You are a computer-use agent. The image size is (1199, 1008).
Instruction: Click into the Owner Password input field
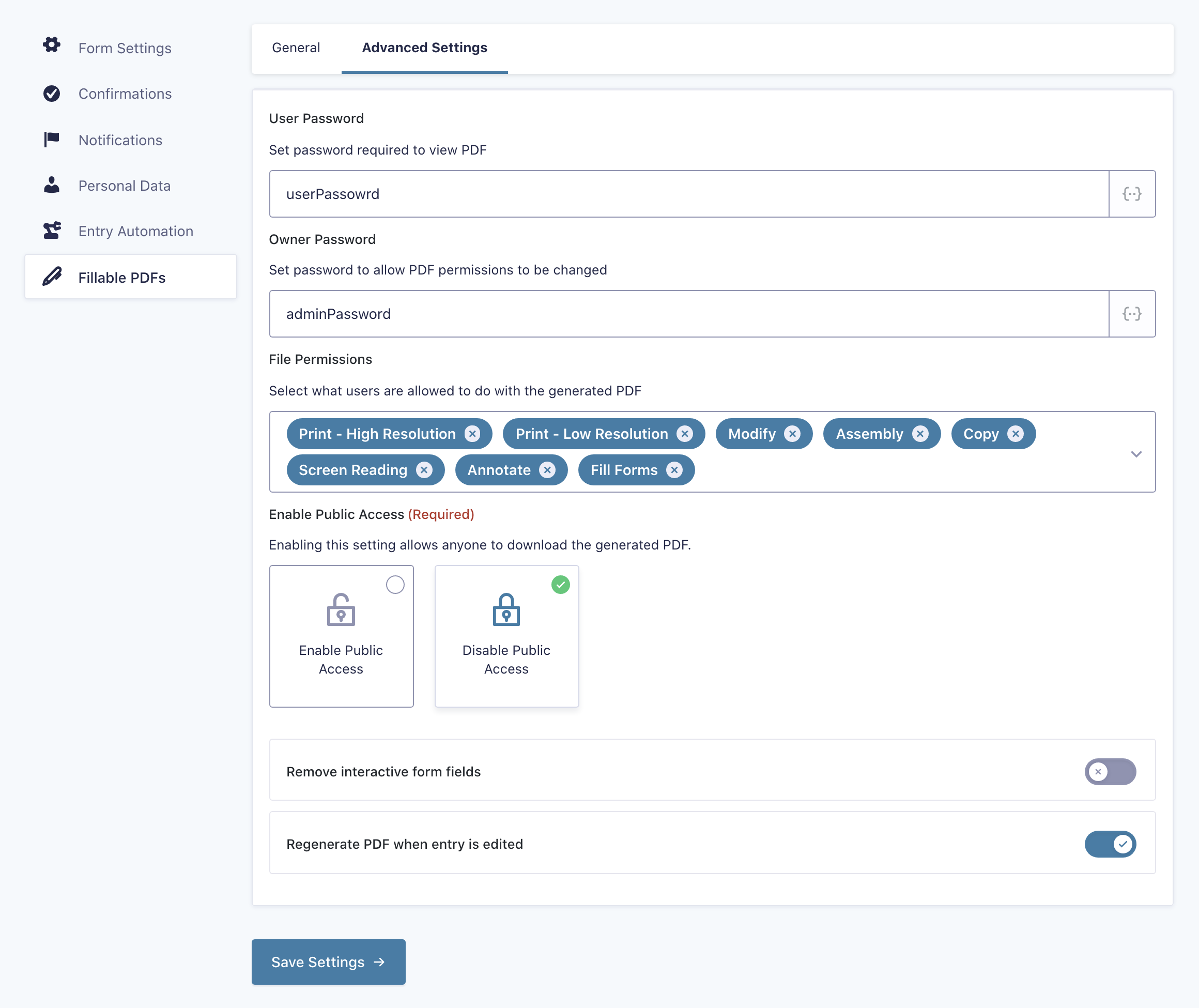pos(689,314)
